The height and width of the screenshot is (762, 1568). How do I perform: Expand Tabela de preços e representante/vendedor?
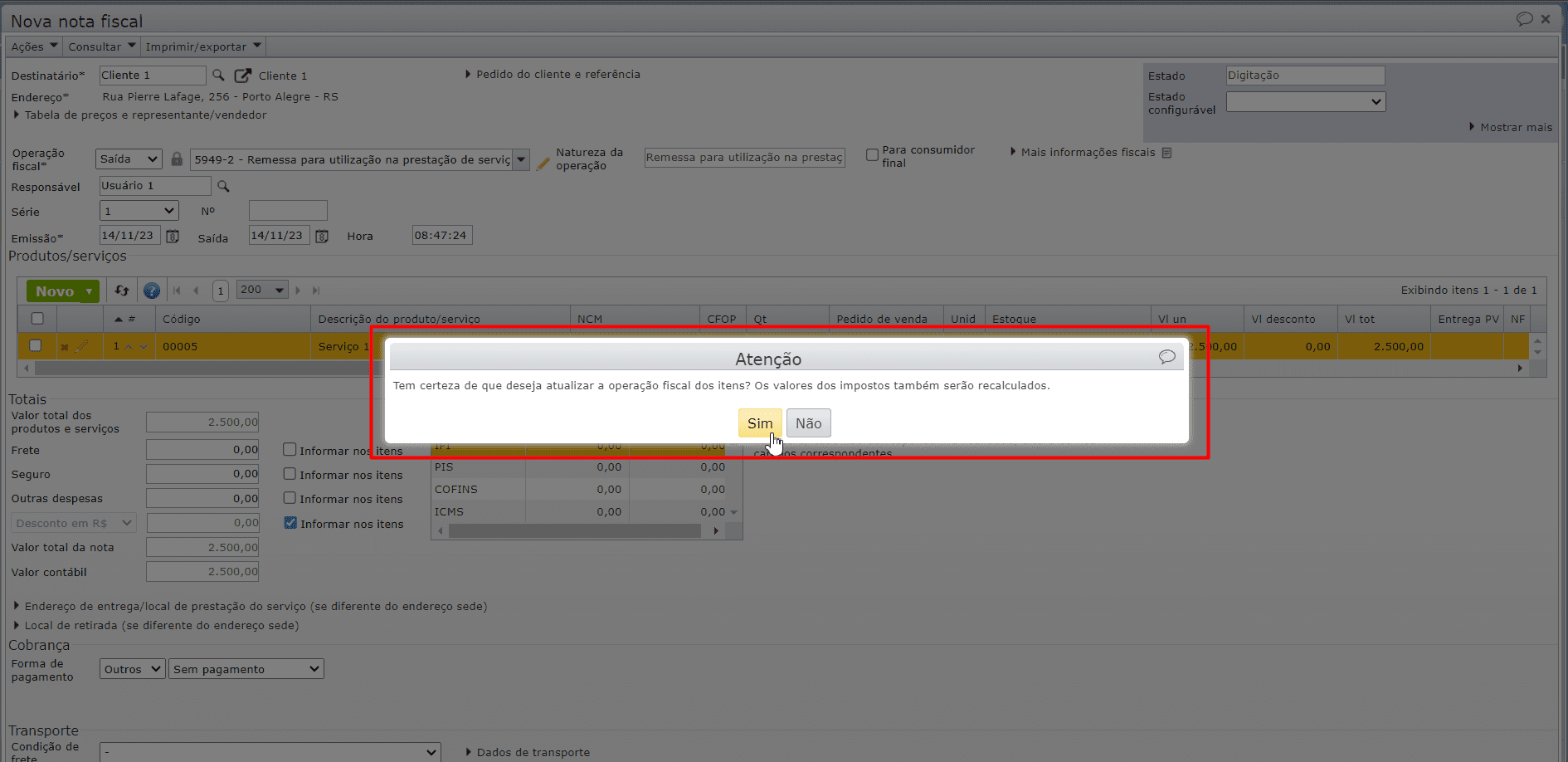(140, 115)
